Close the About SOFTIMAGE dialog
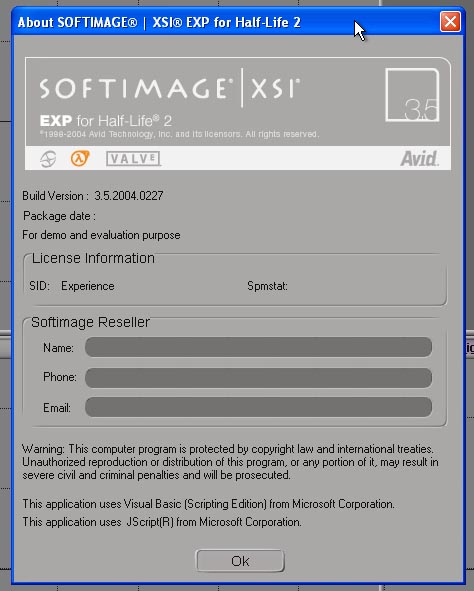The image size is (474, 591). point(450,22)
